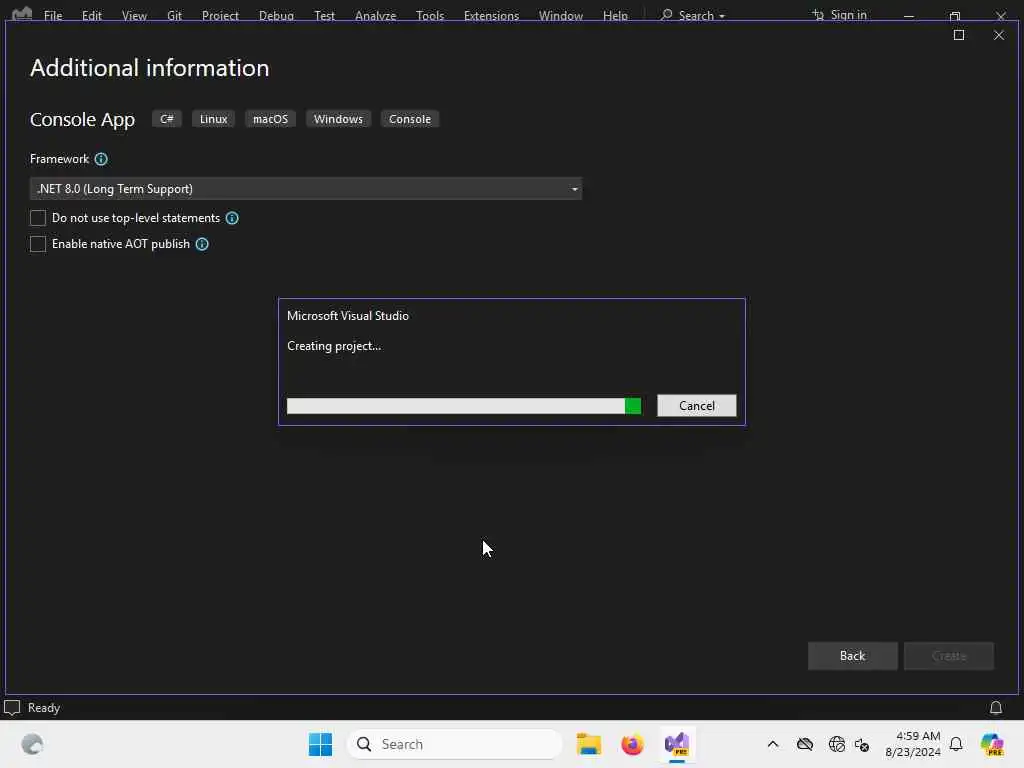This screenshot has height=768, width=1024.
Task: Click the Windows tag
Action: coord(338,119)
